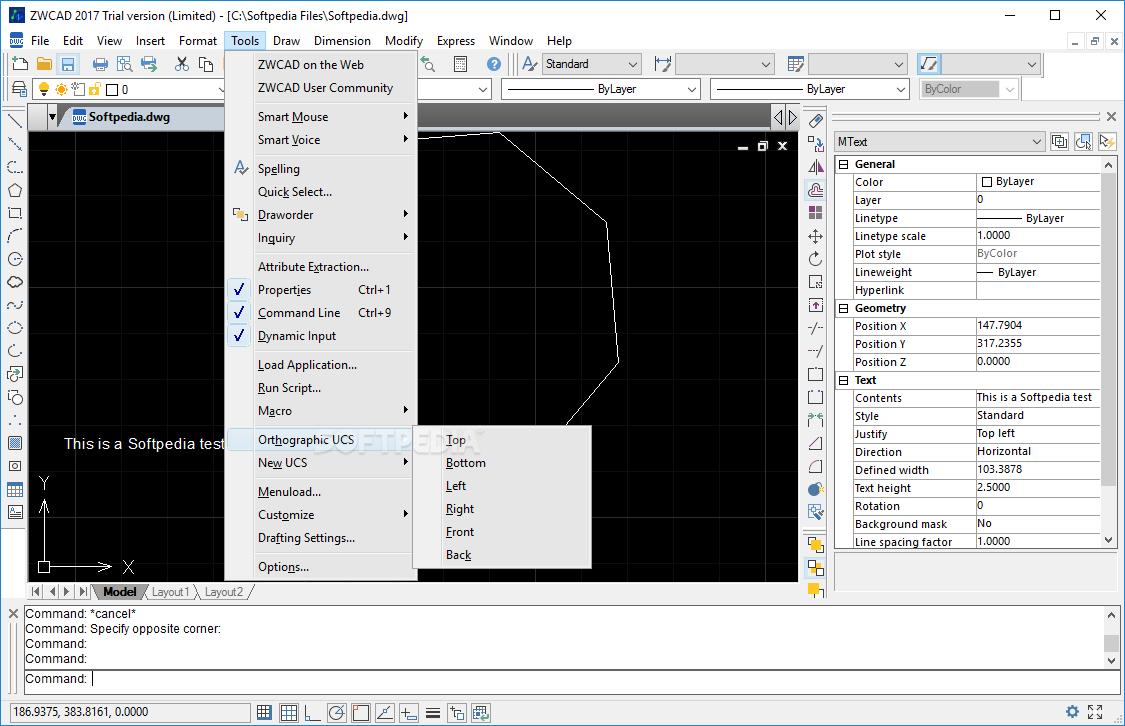Open the Draw menu

(286, 41)
